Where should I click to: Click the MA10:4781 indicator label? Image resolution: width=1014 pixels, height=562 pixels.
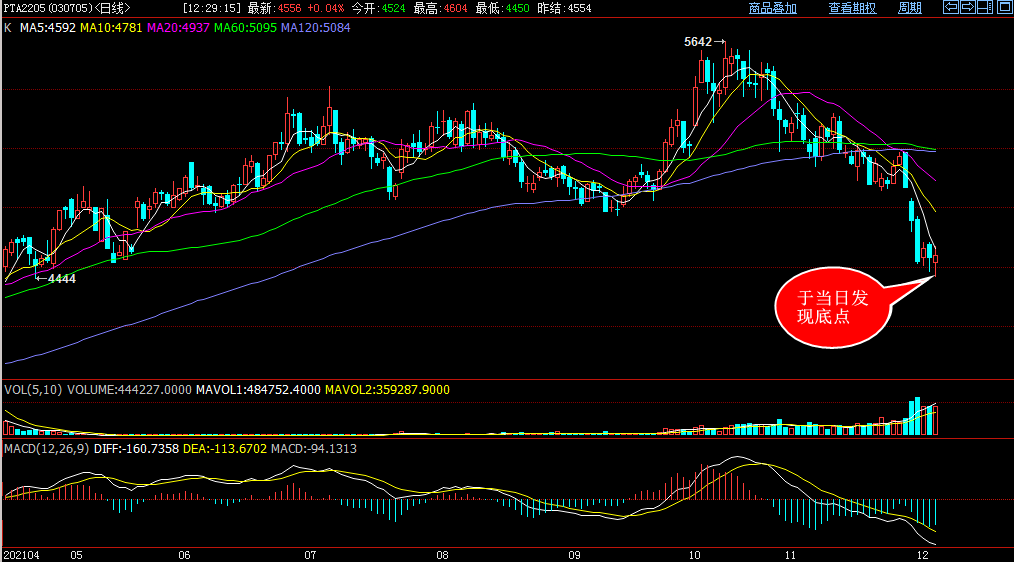111,28
